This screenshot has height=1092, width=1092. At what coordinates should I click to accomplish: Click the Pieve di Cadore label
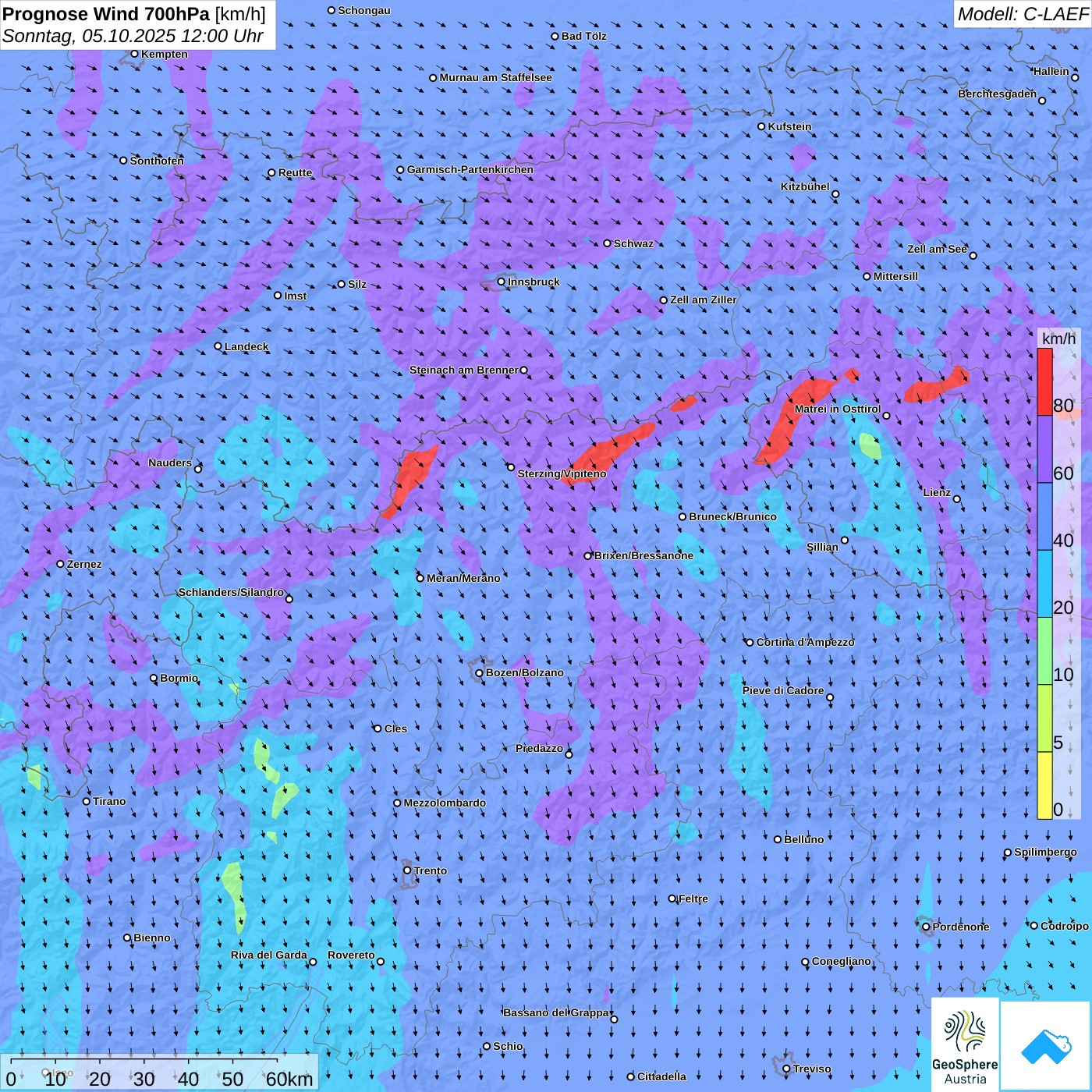783,690
